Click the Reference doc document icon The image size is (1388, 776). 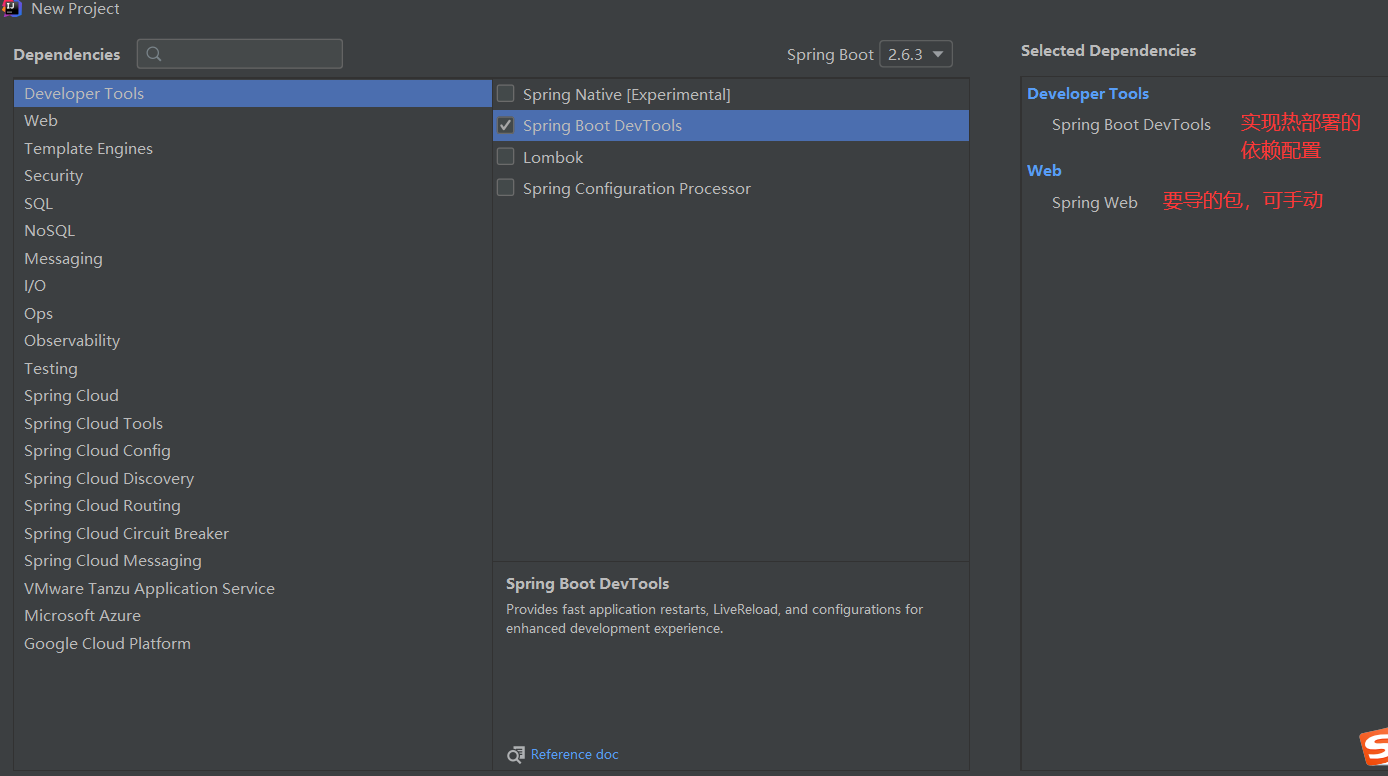tap(515, 755)
